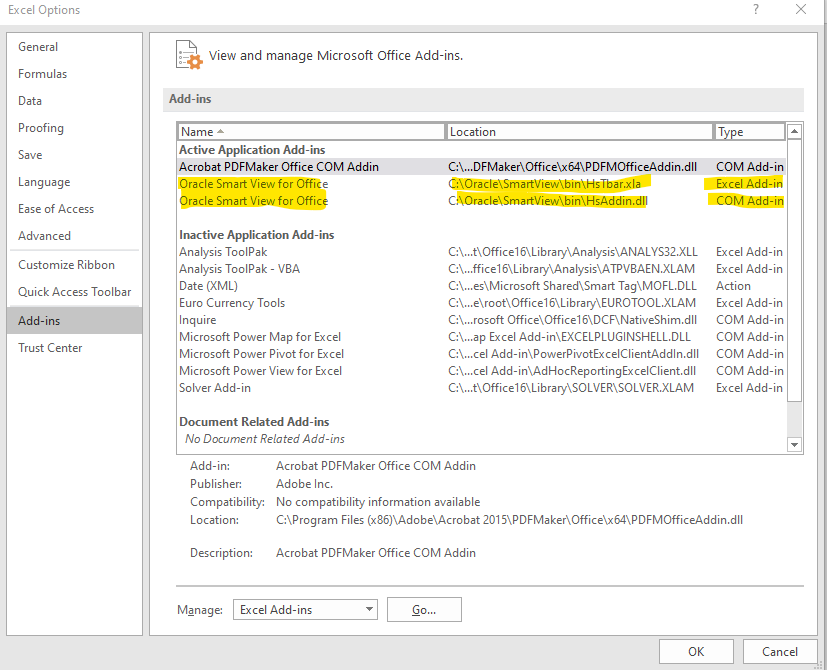Click the 'No compatibility information available' text
This screenshot has width=827, height=670.
click(x=378, y=502)
